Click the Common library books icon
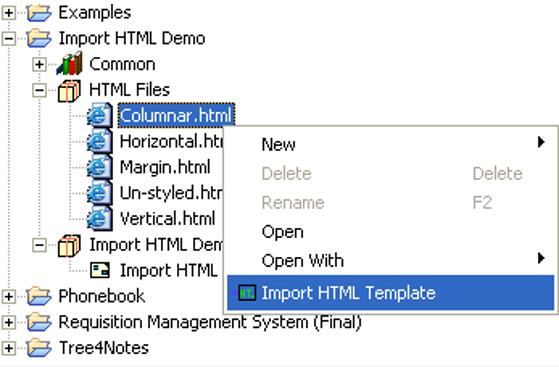 pyautogui.click(x=70, y=63)
